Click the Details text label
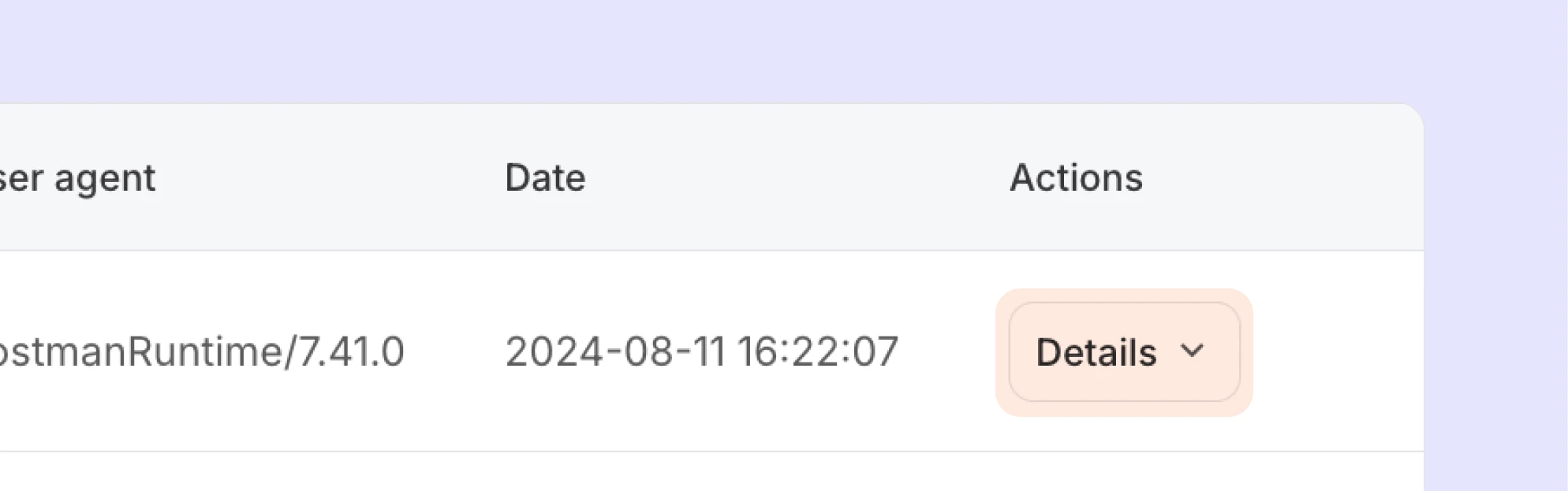The width and height of the screenshot is (1568, 491). click(1096, 352)
